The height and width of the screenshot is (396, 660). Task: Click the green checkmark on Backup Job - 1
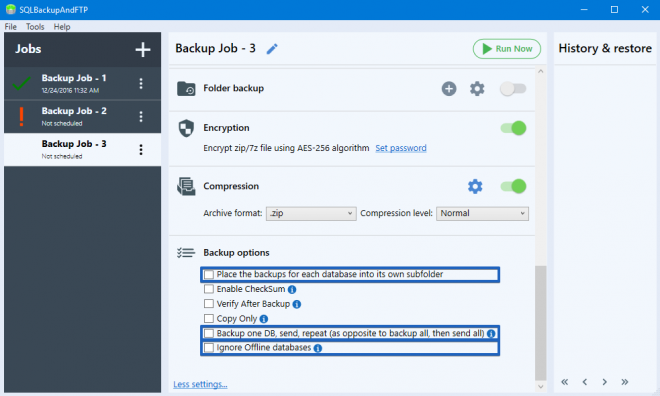(21, 83)
